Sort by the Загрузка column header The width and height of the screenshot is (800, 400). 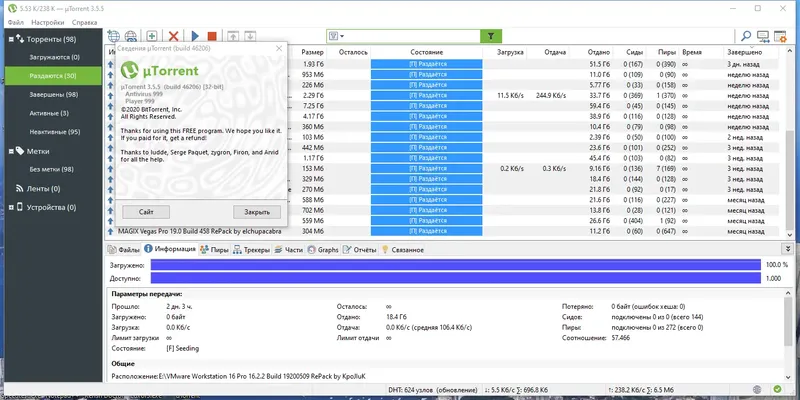pos(510,52)
